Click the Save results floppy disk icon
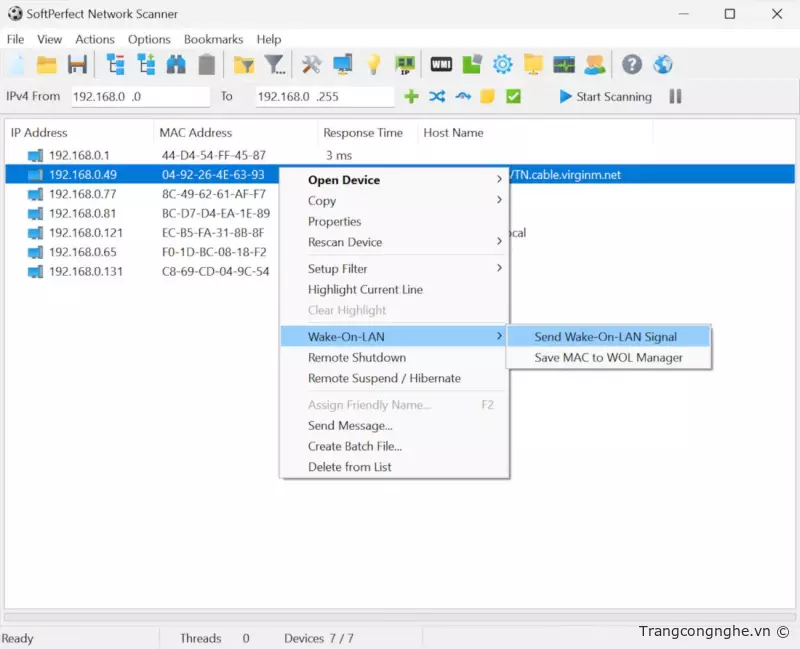 pyautogui.click(x=77, y=65)
